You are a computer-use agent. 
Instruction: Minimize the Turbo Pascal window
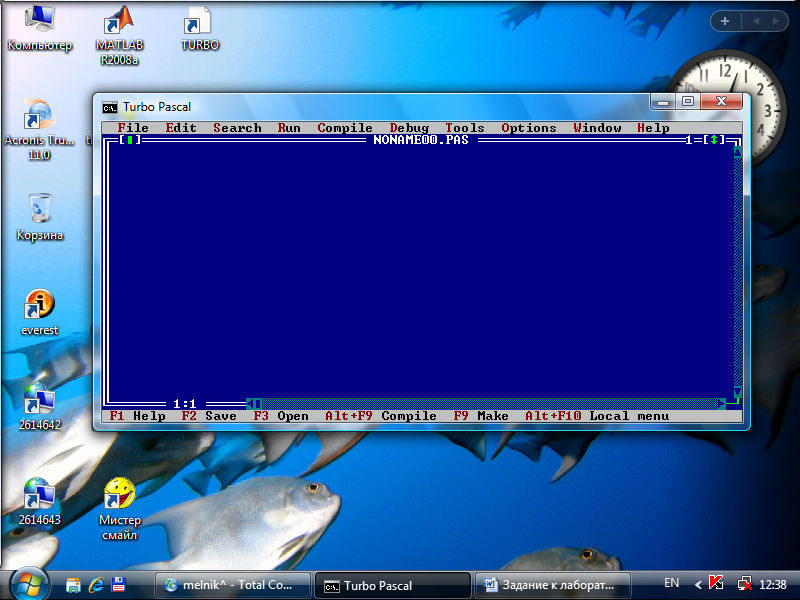(663, 102)
